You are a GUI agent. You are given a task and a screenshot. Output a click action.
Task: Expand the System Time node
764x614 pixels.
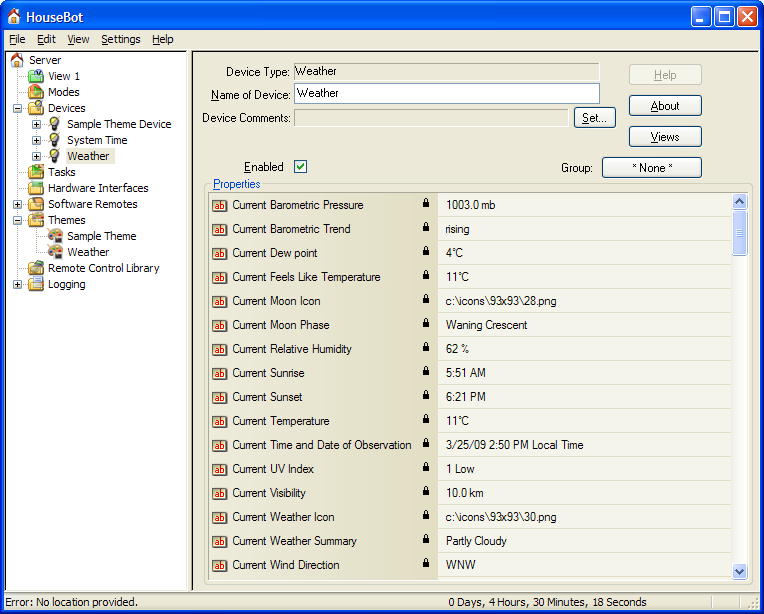pyautogui.click(x=37, y=140)
